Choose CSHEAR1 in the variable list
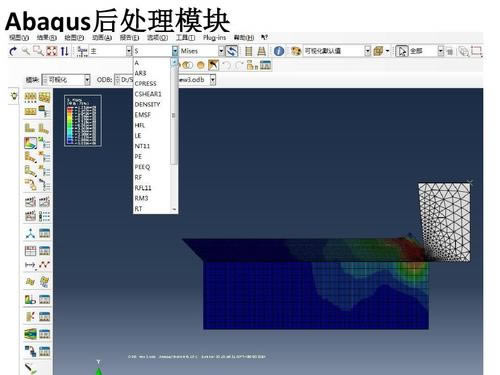 tap(148, 94)
